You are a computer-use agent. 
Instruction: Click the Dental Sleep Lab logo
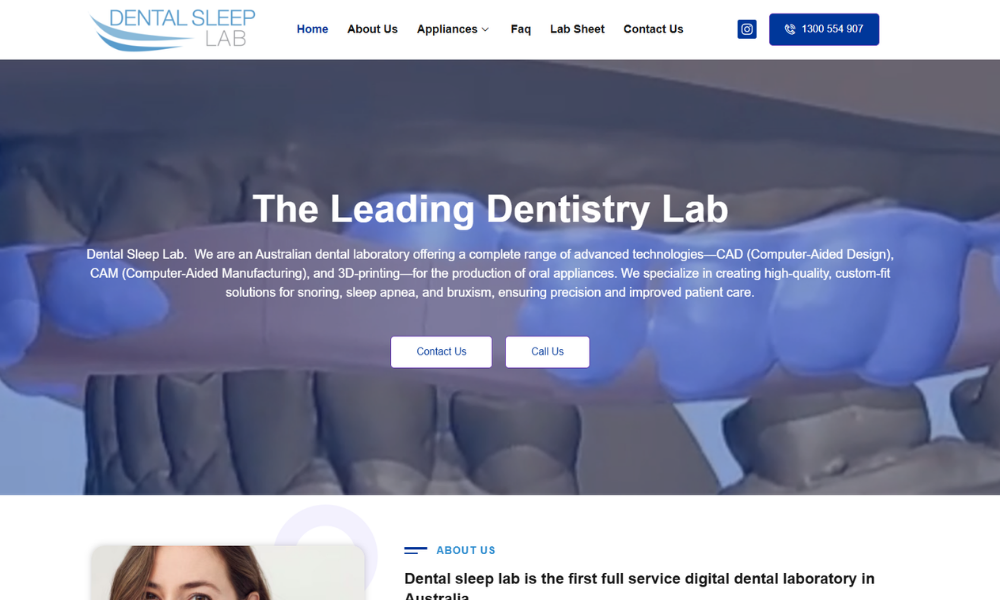[x=172, y=29]
